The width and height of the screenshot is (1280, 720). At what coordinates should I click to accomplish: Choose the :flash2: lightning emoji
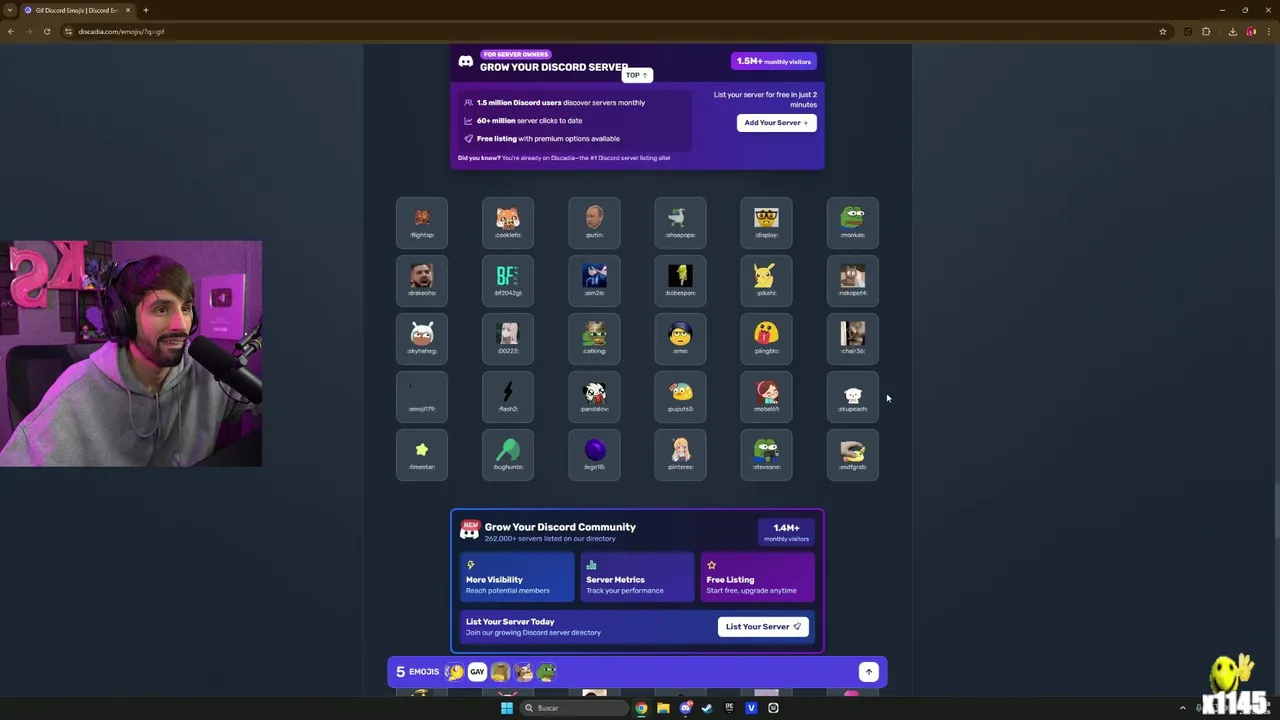tap(508, 397)
